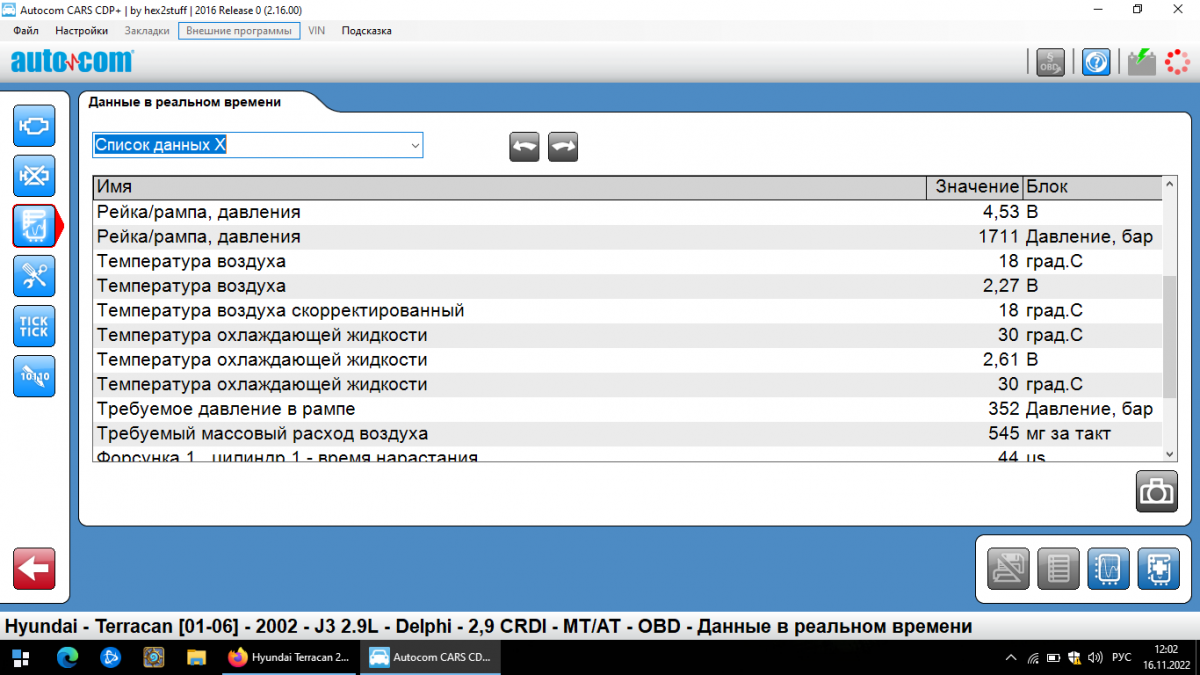The image size is (1200, 675).
Task: Take a snapshot with the camera button
Action: click(x=1157, y=491)
